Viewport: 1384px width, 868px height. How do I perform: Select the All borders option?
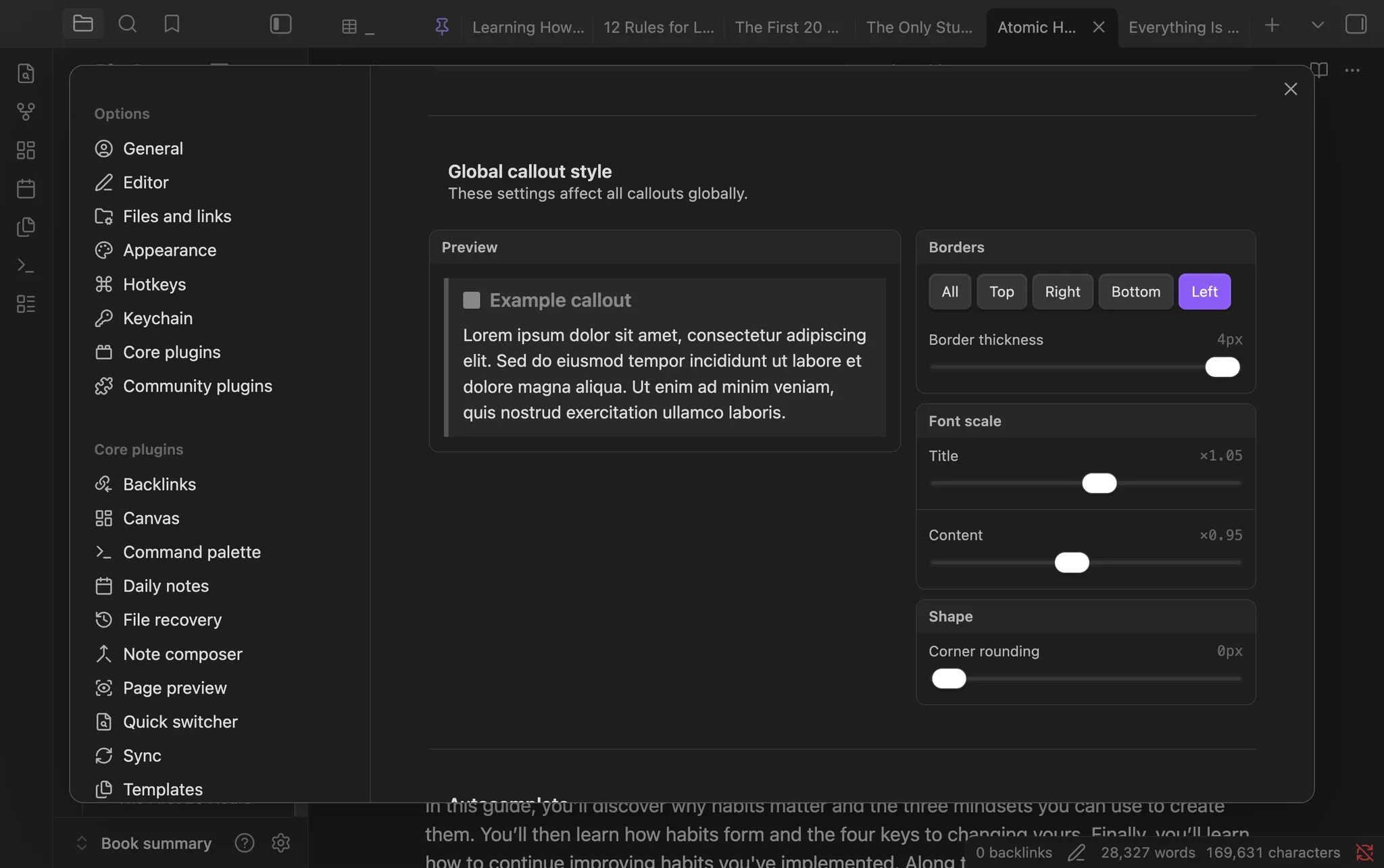(x=949, y=292)
